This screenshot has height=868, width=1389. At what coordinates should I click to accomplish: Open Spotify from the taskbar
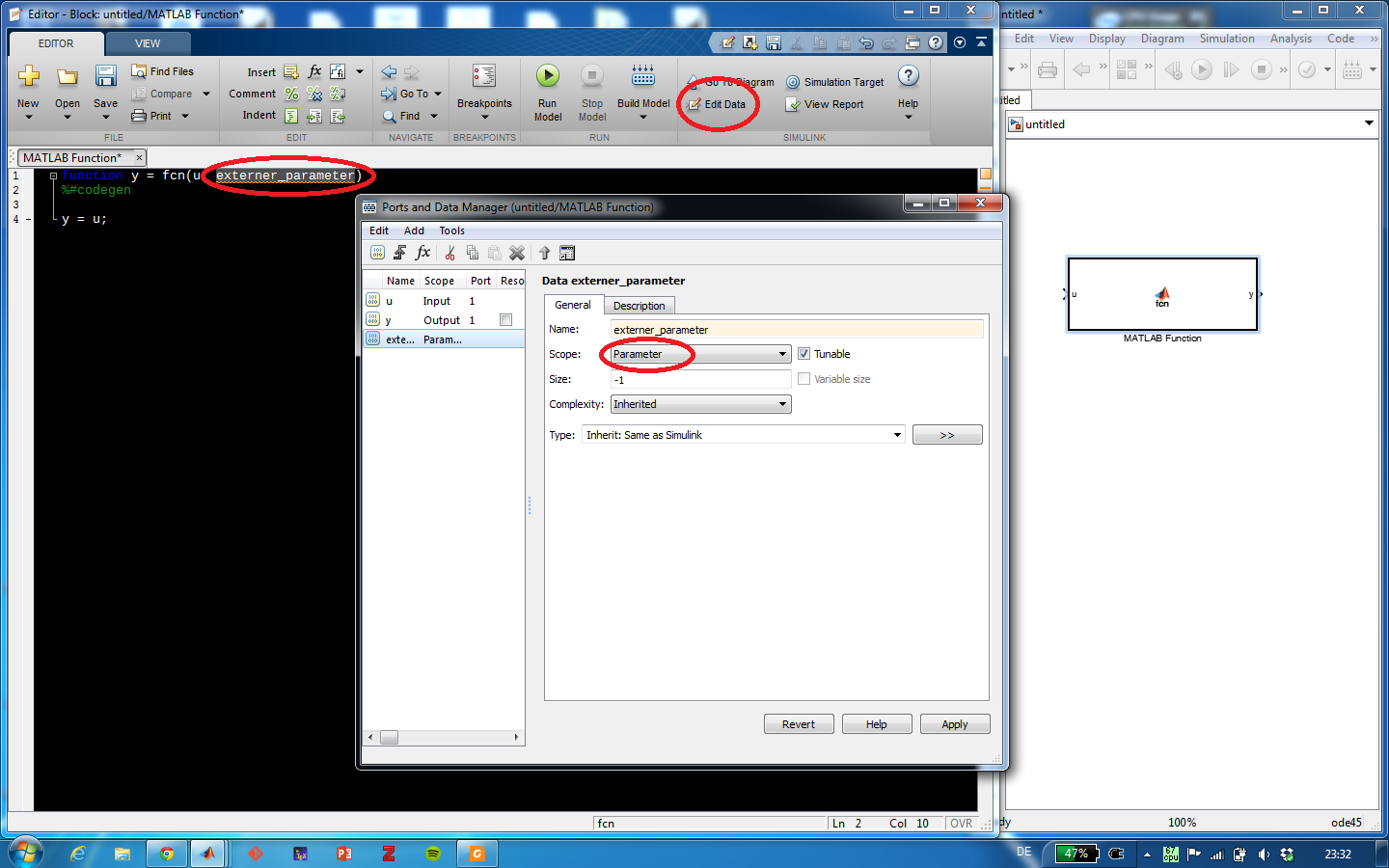tap(433, 854)
